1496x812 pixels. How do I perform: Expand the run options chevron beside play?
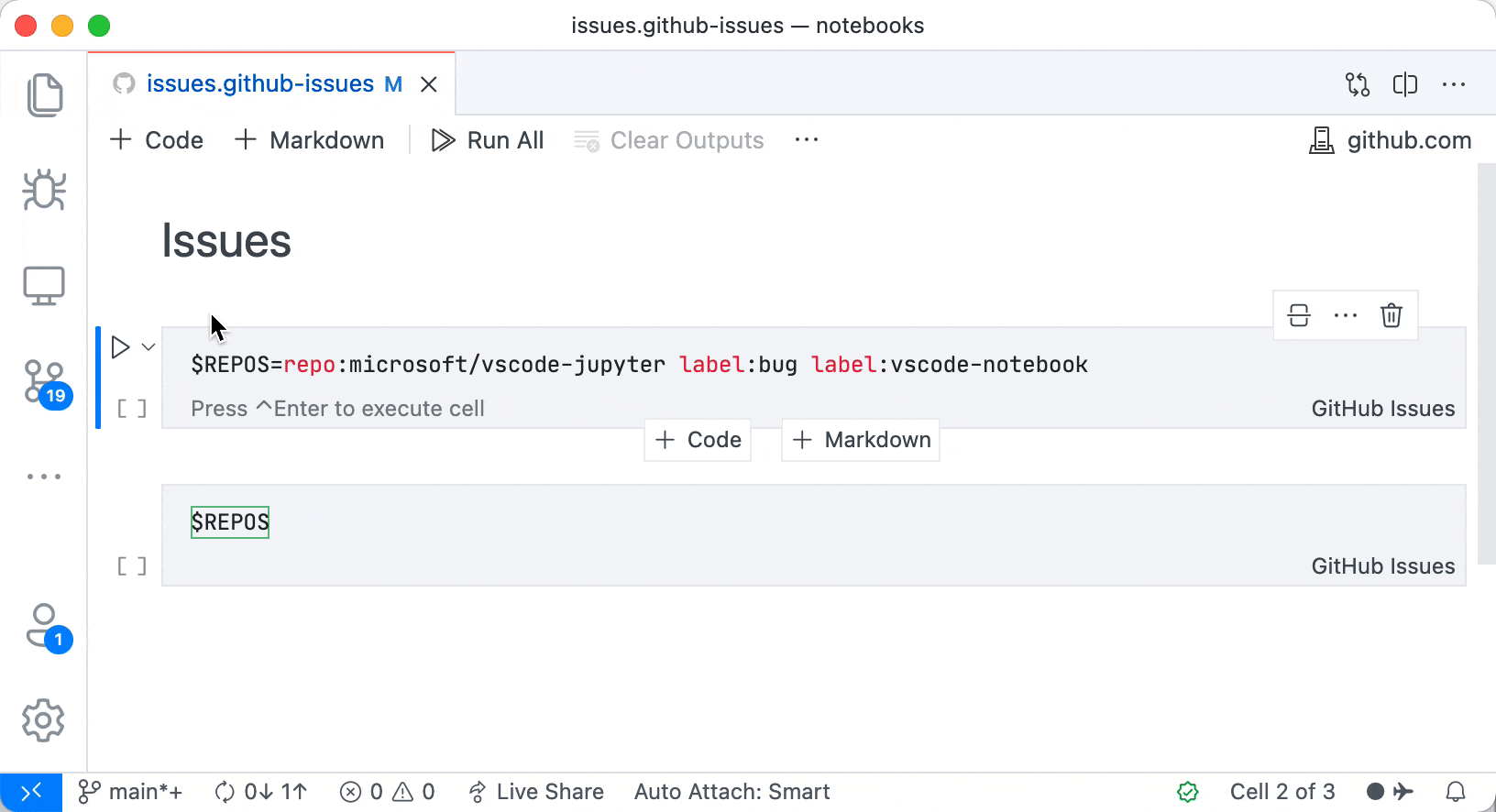(148, 347)
